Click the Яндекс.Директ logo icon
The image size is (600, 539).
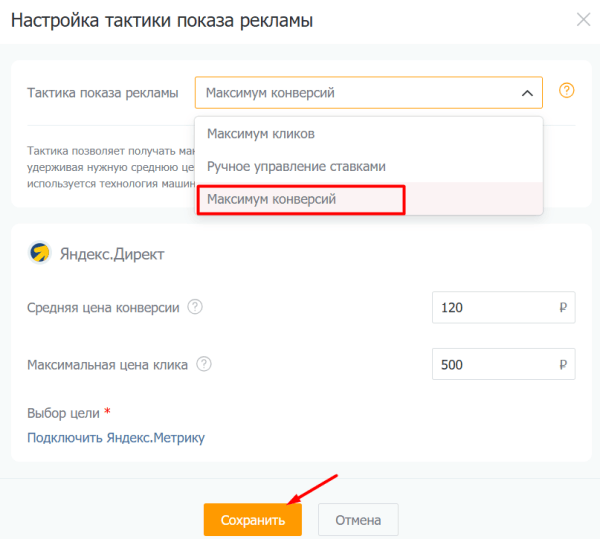[40, 253]
